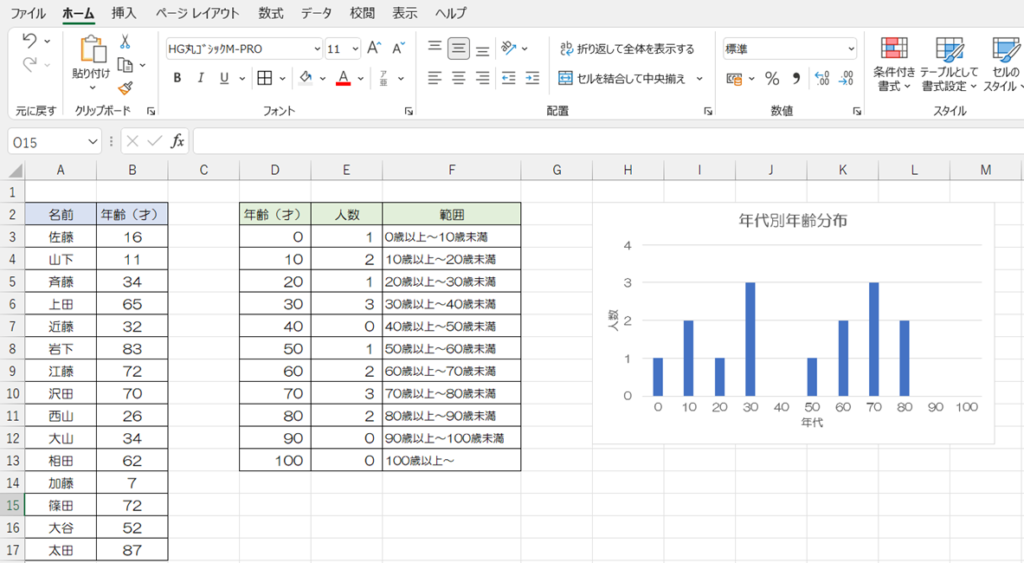Screen dimensions: 1024x563
Task: Toggle Bold formatting
Action: (x=177, y=78)
